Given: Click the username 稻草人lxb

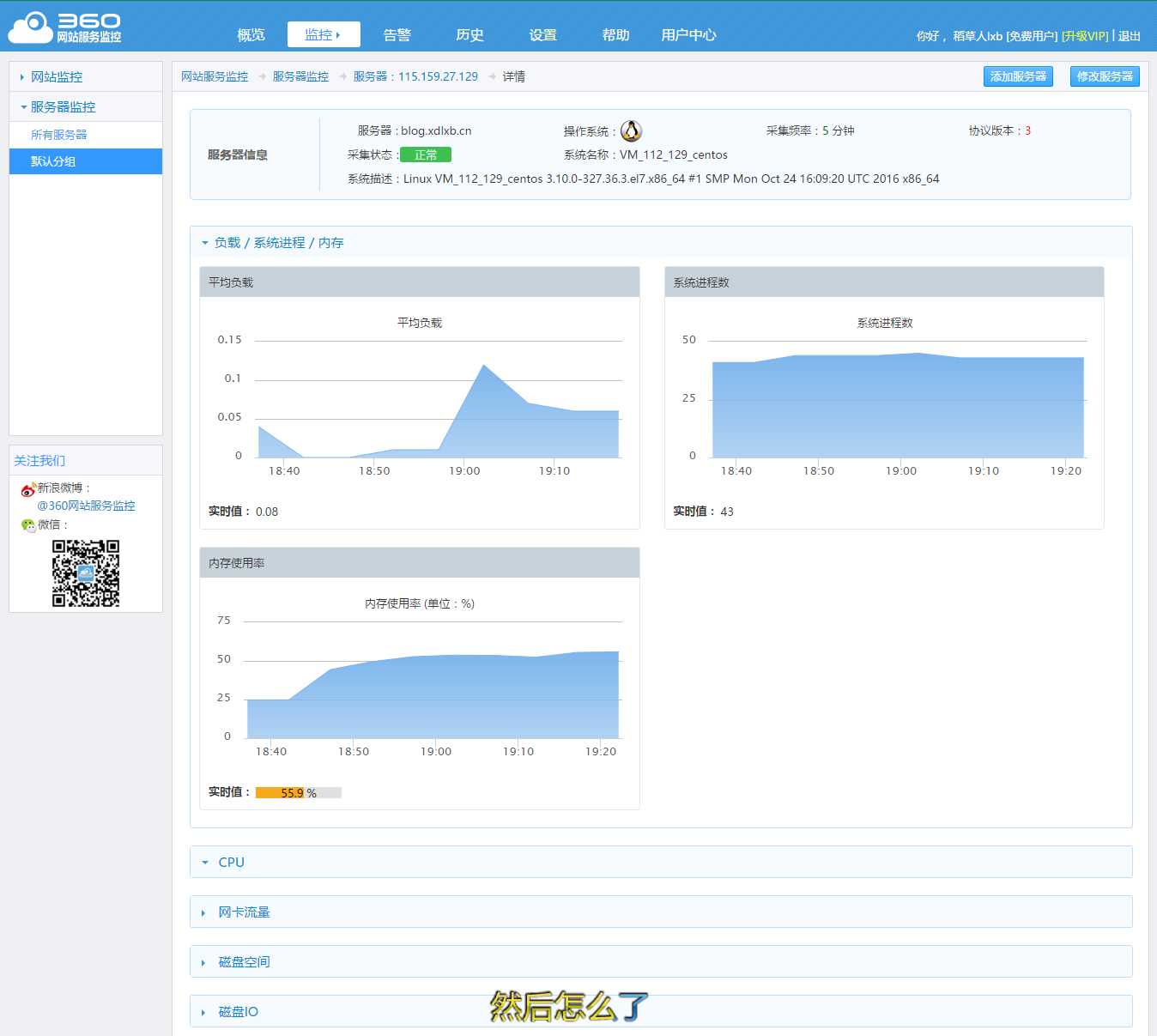Looking at the screenshot, I should (x=978, y=36).
